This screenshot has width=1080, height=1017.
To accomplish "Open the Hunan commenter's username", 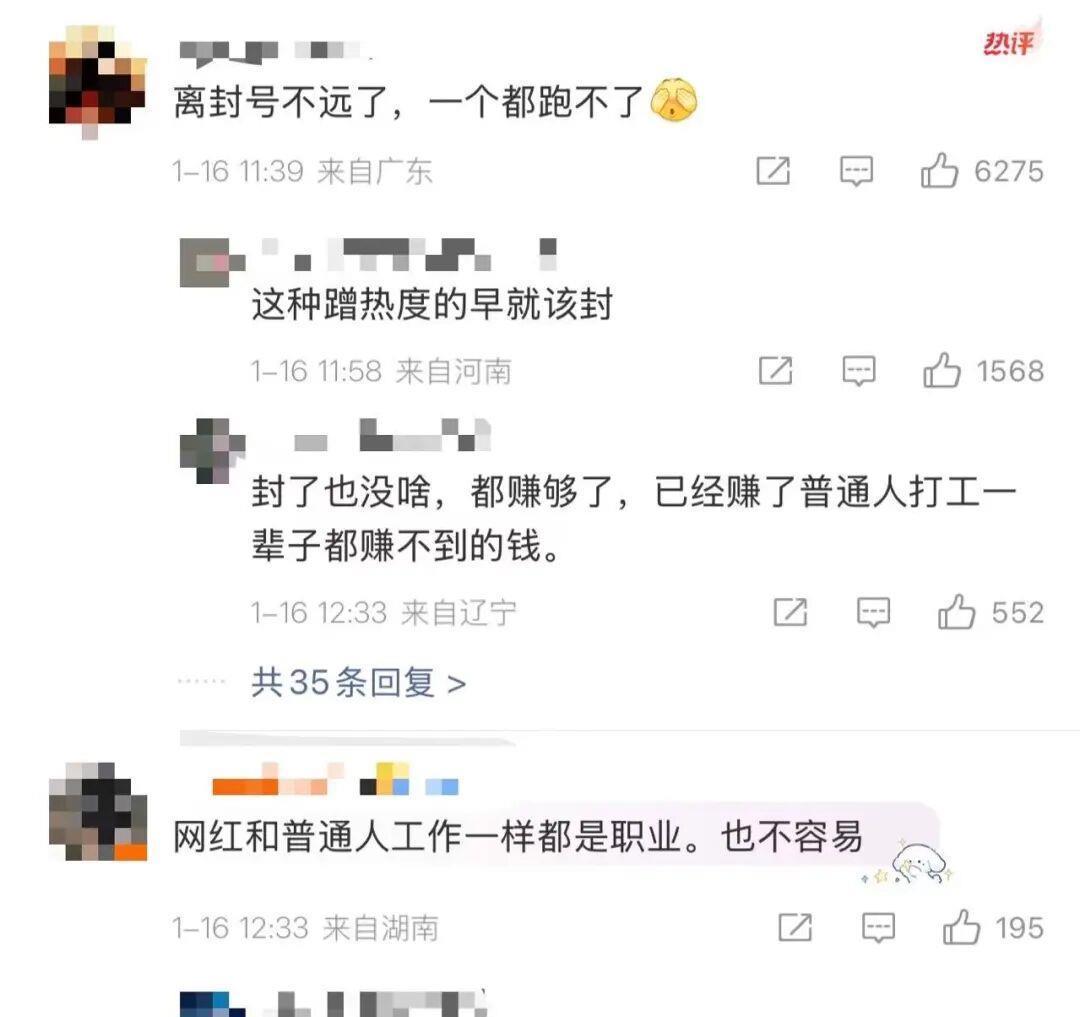I will pyautogui.click(x=335, y=779).
